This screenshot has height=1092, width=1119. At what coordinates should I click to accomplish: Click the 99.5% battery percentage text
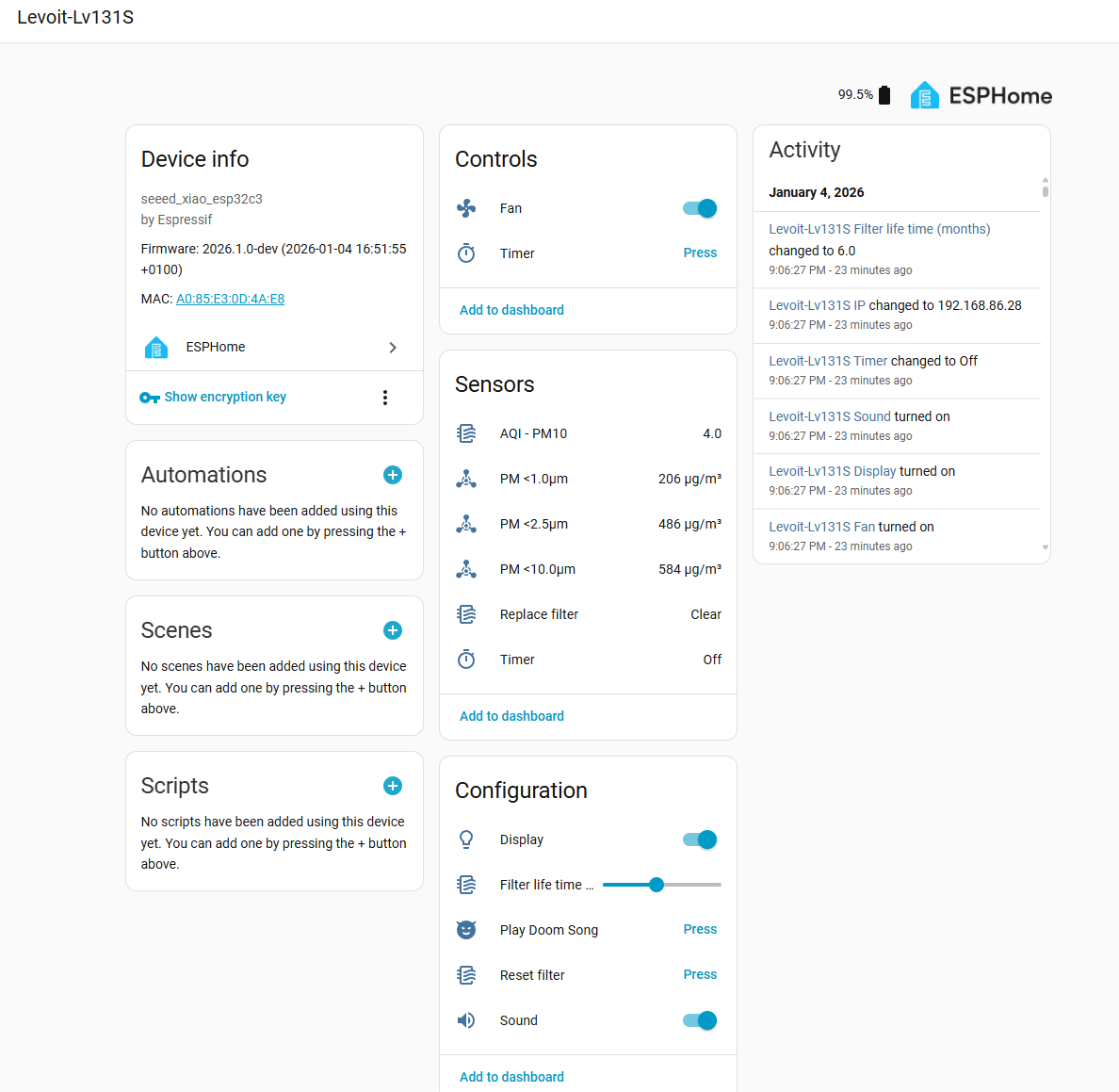click(855, 94)
